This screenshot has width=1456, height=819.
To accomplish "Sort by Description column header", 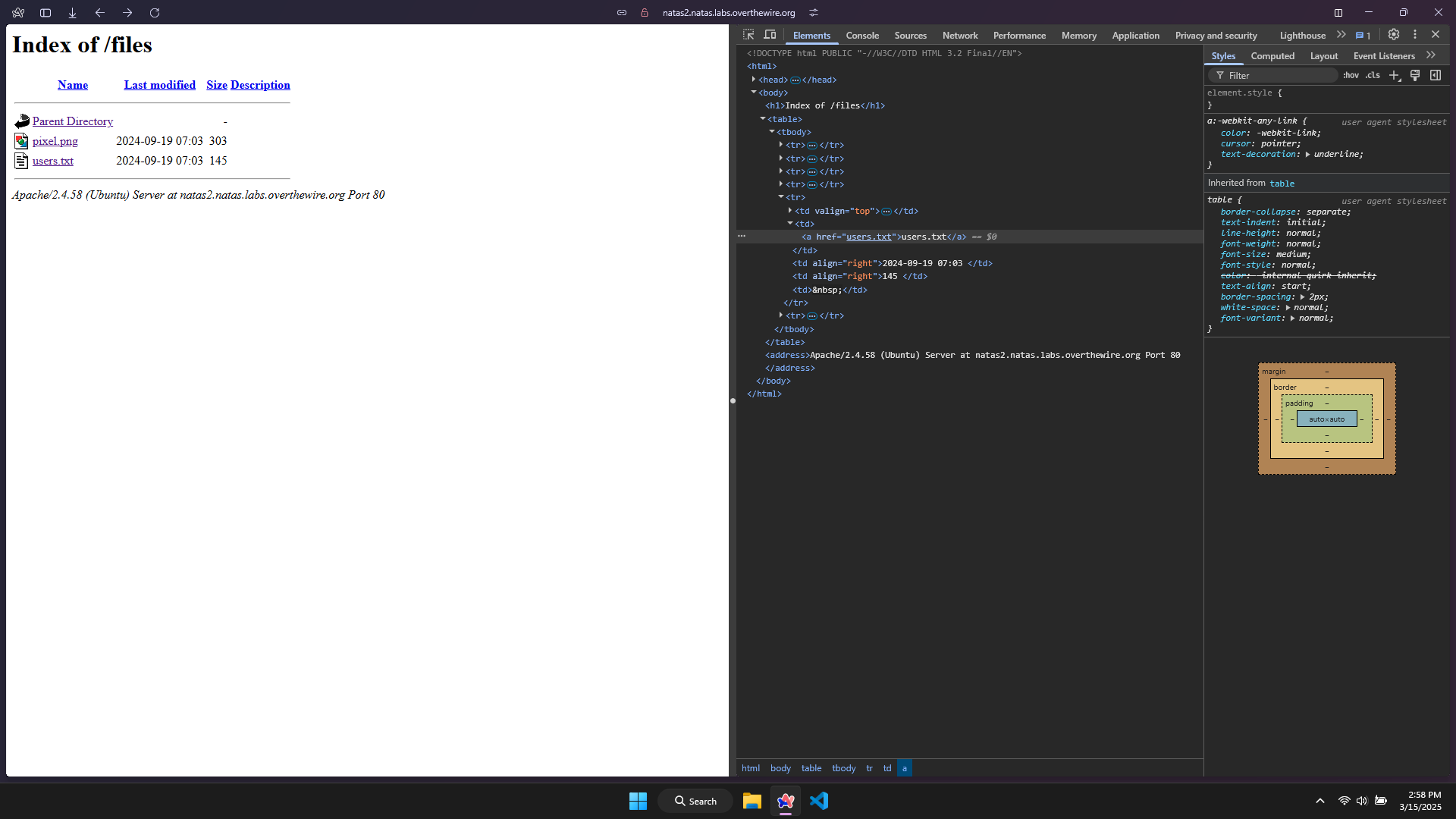I will coord(260,85).
